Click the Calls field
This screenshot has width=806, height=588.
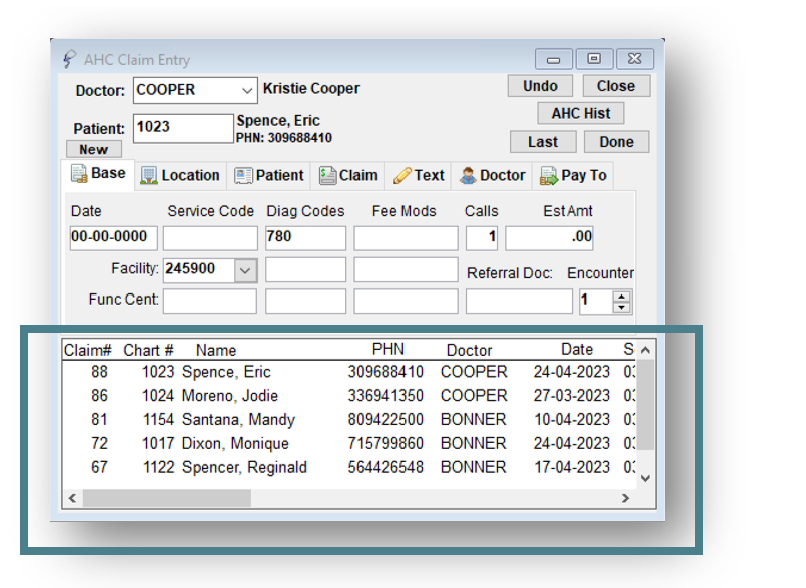click(x=482, y=238)
